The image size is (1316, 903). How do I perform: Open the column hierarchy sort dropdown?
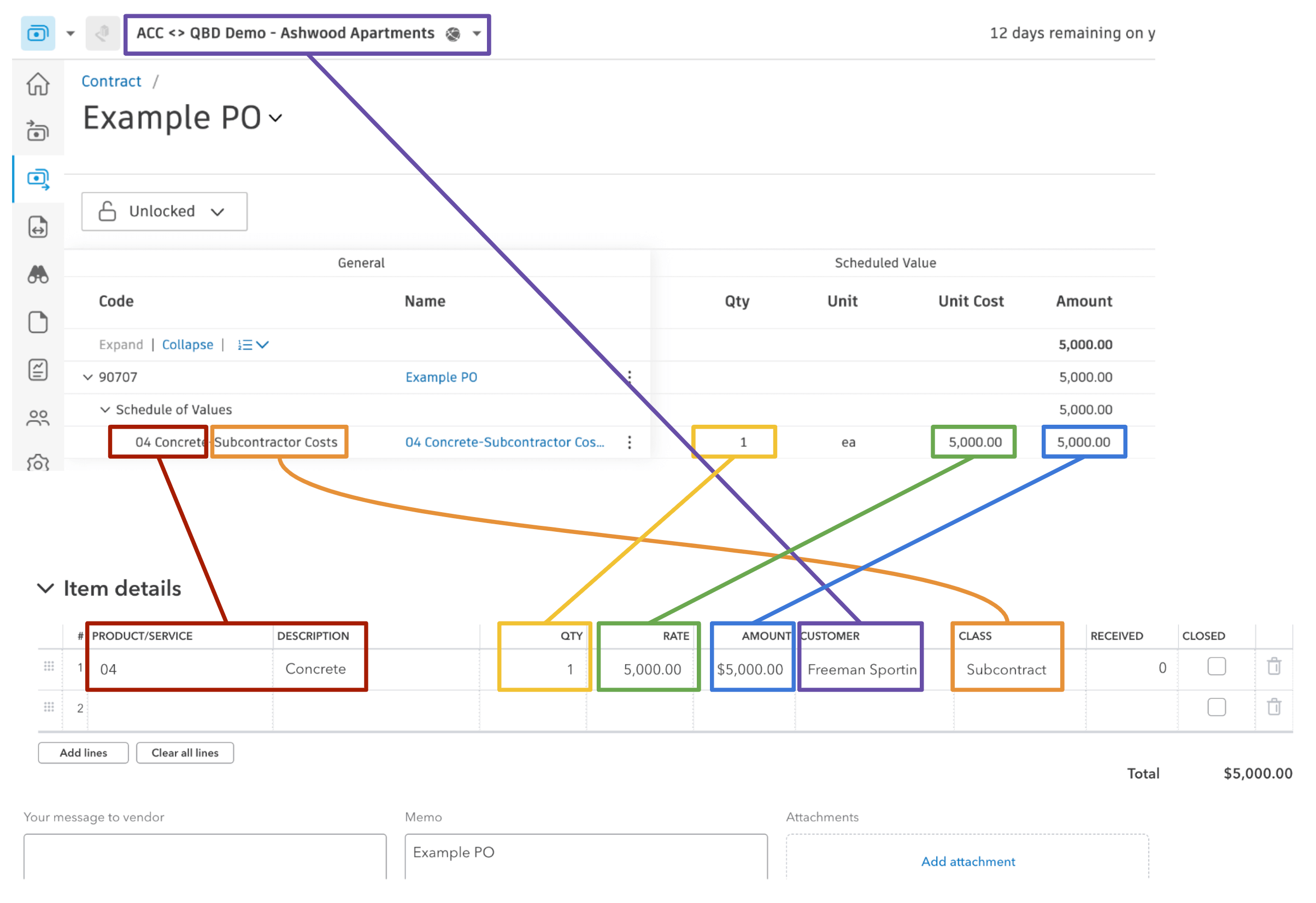coord(253,344)
